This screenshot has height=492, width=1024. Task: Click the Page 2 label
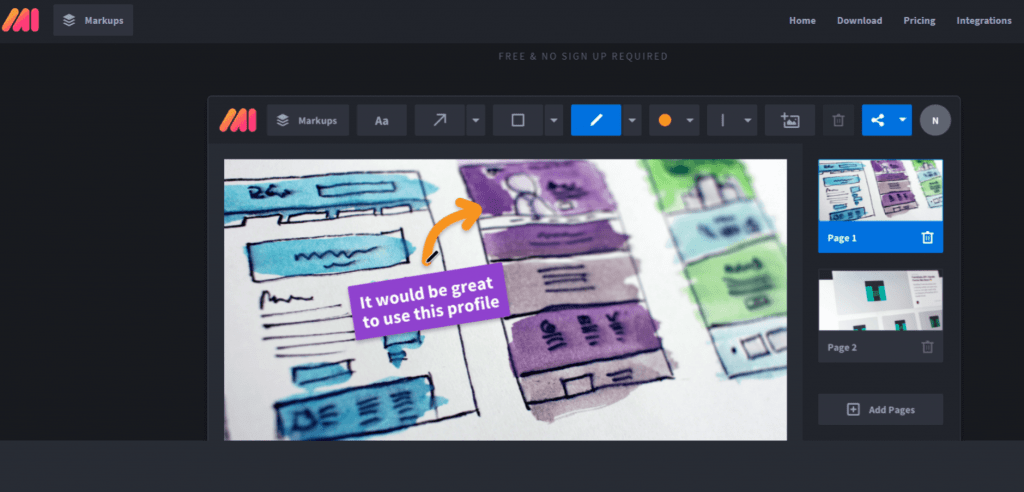tap(842, 347)
